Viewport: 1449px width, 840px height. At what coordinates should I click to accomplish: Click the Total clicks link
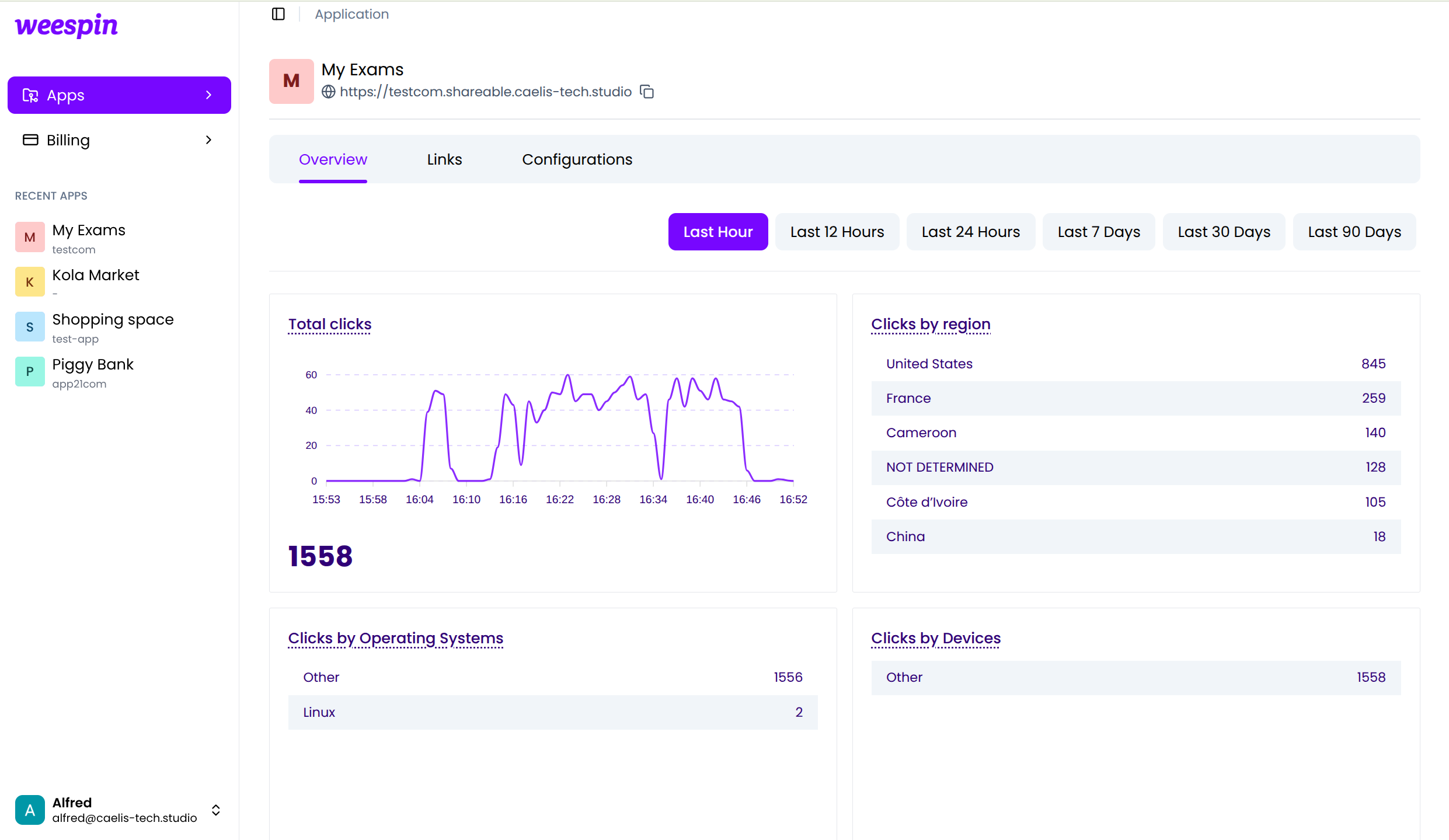(329, 325)
